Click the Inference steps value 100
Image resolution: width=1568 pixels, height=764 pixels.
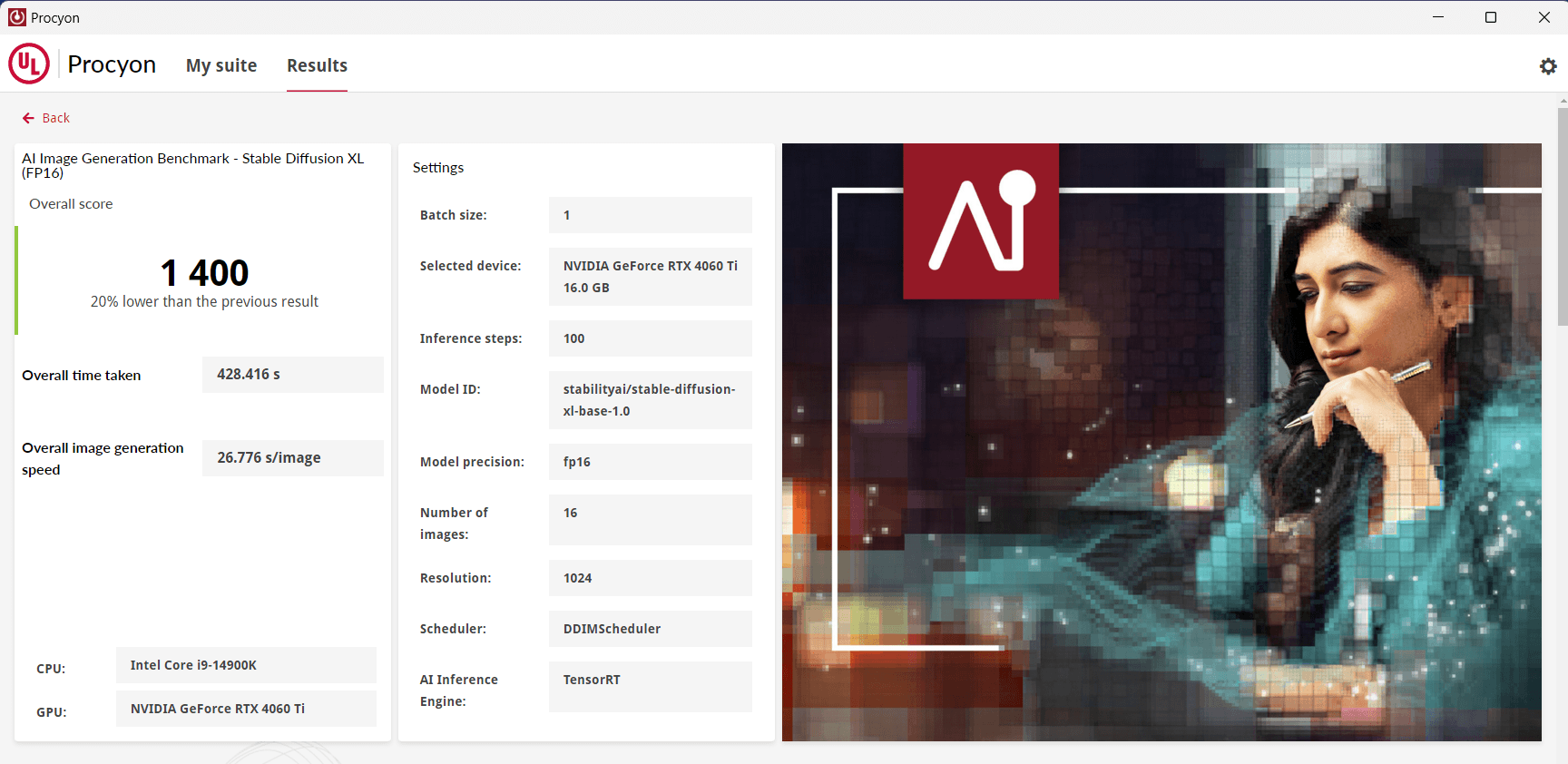click(x=651, y=338)
